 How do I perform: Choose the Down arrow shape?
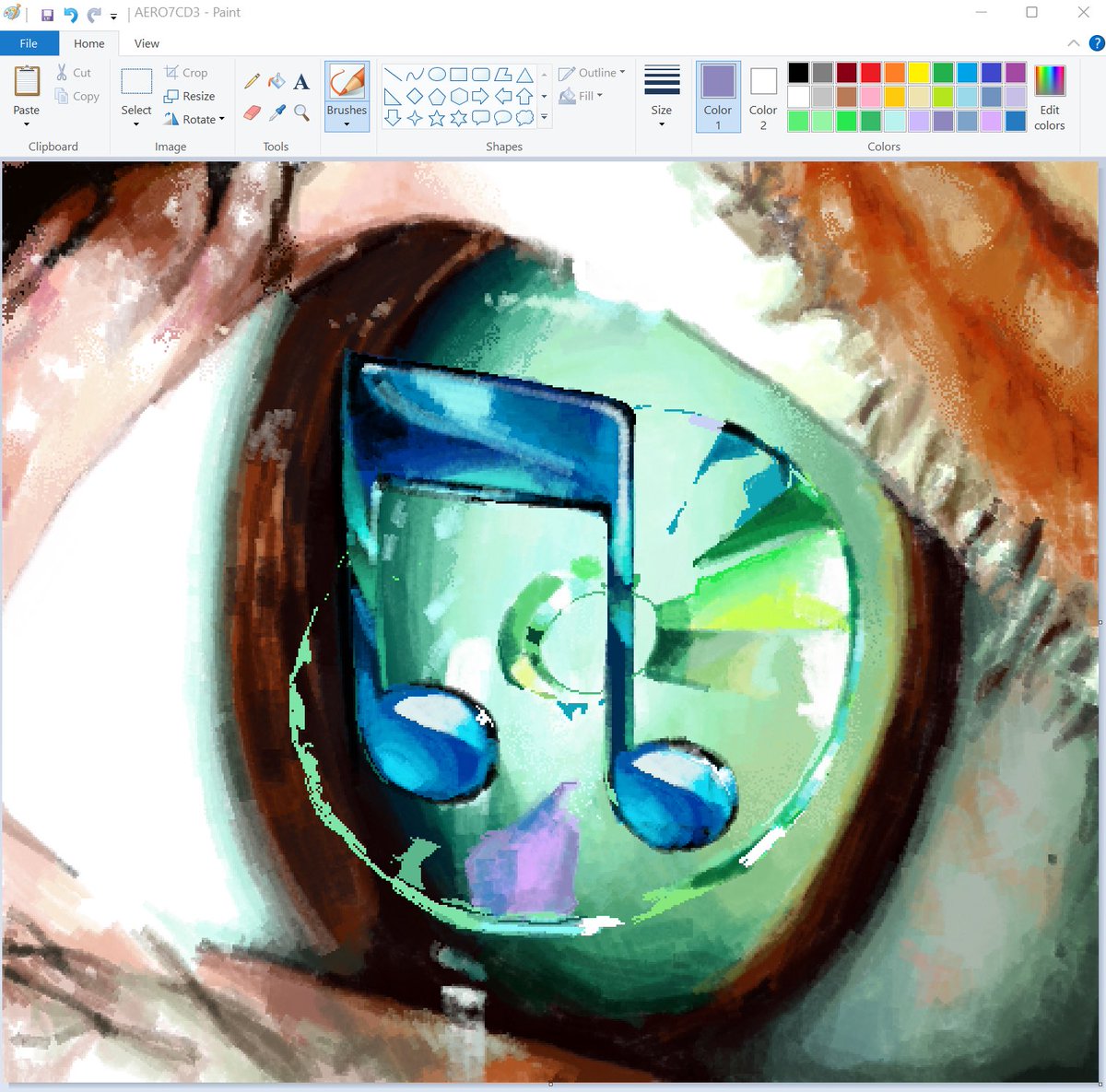(393, 117)
